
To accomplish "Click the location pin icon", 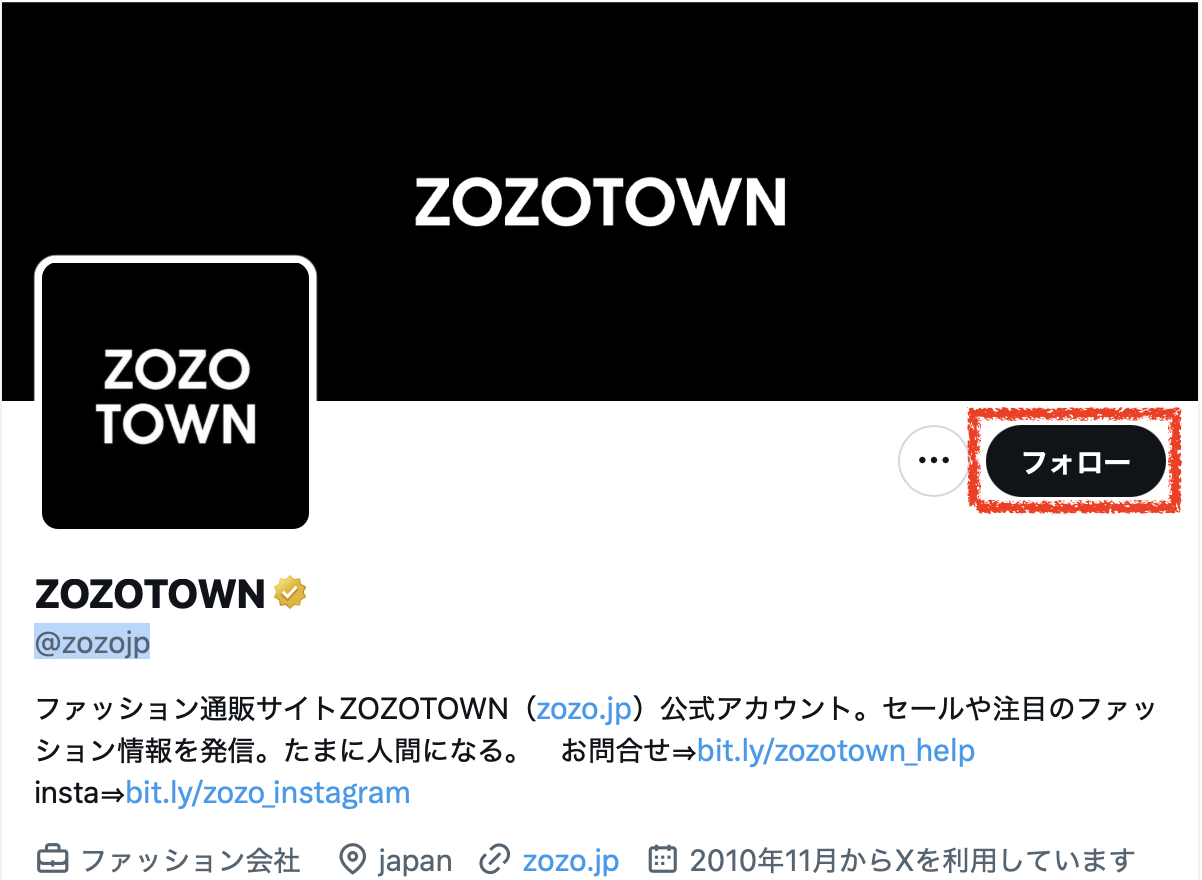I will click(x=352, y=859).
